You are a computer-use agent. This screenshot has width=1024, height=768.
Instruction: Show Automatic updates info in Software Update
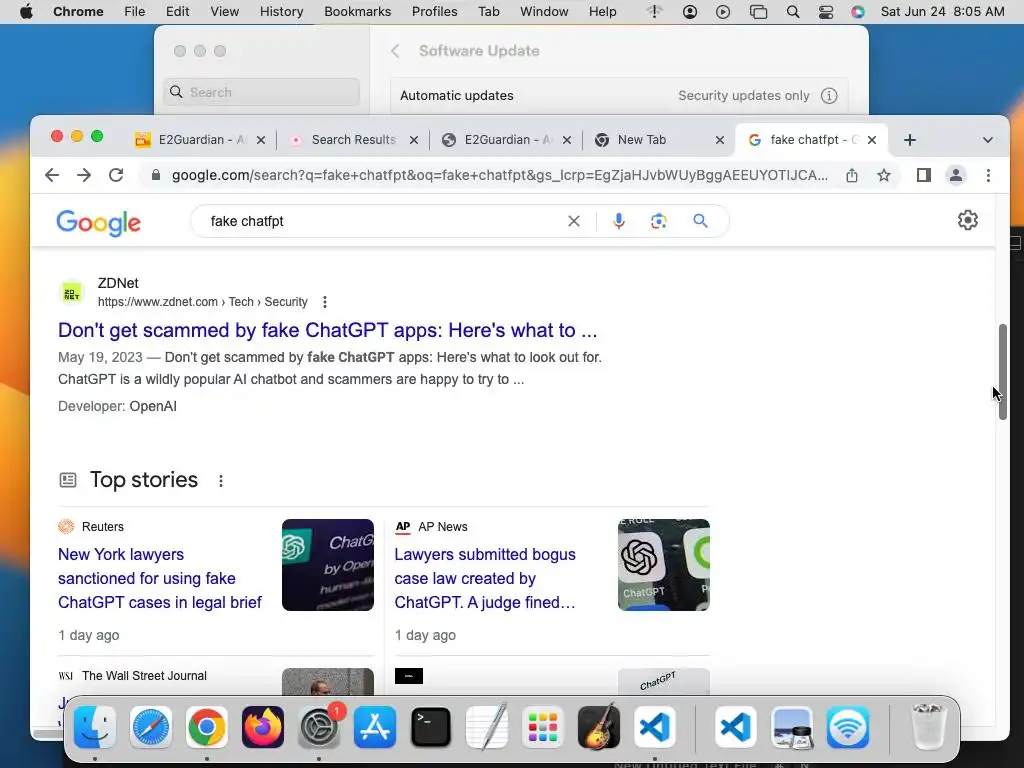point(829,95)
